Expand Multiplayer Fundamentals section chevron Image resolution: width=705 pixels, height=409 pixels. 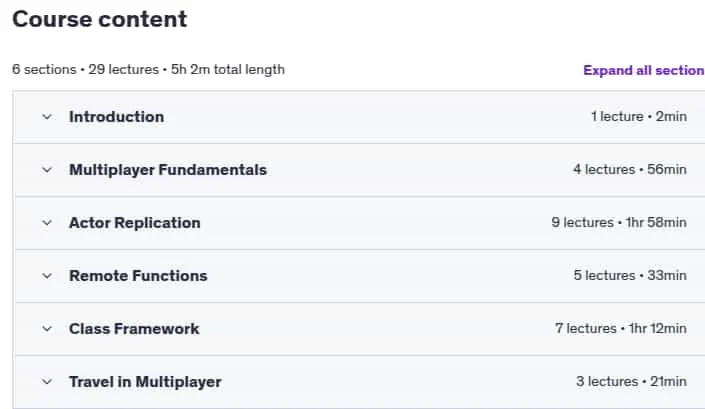[47, 170]
